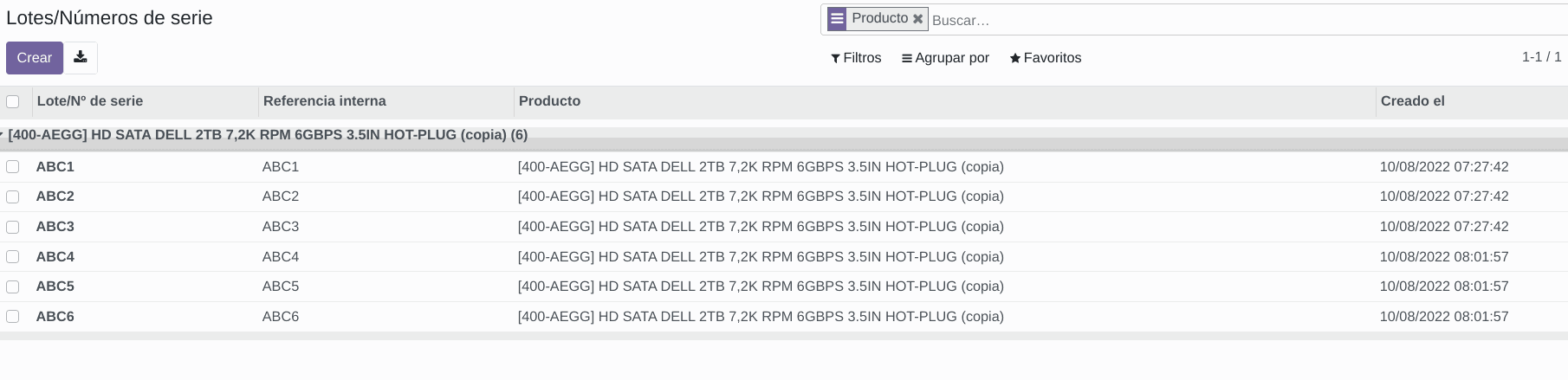Tick the ABC4 row checkbox
The image size is (1568, 380).
tap(13, 257)
